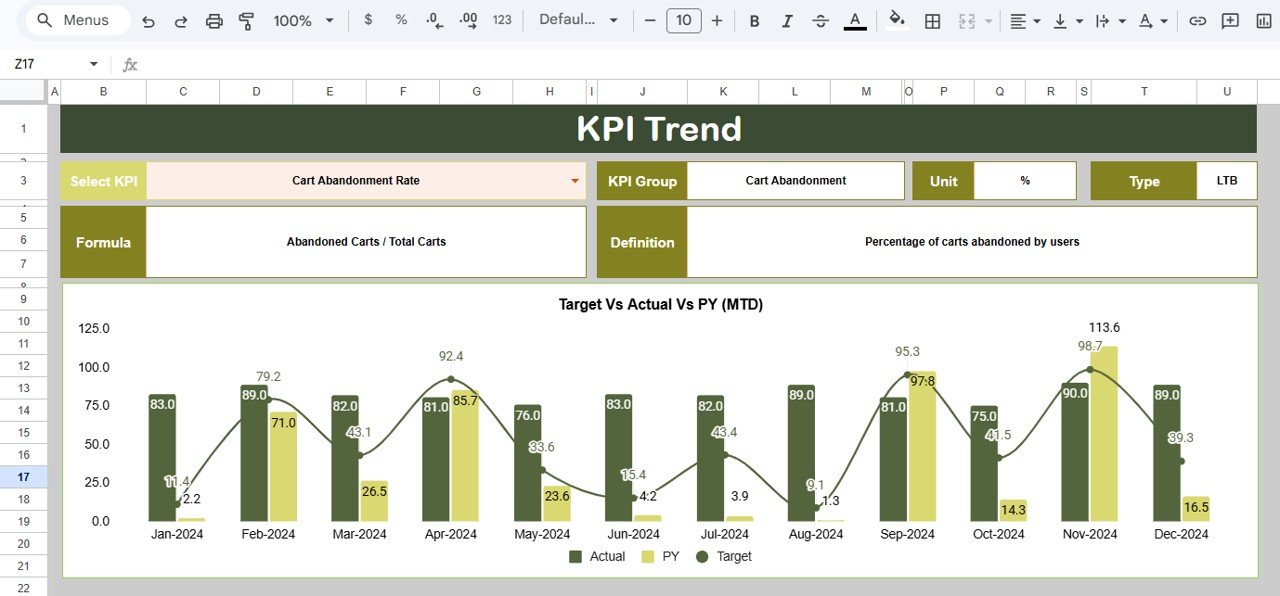Increase decimal places

point(467,20)
